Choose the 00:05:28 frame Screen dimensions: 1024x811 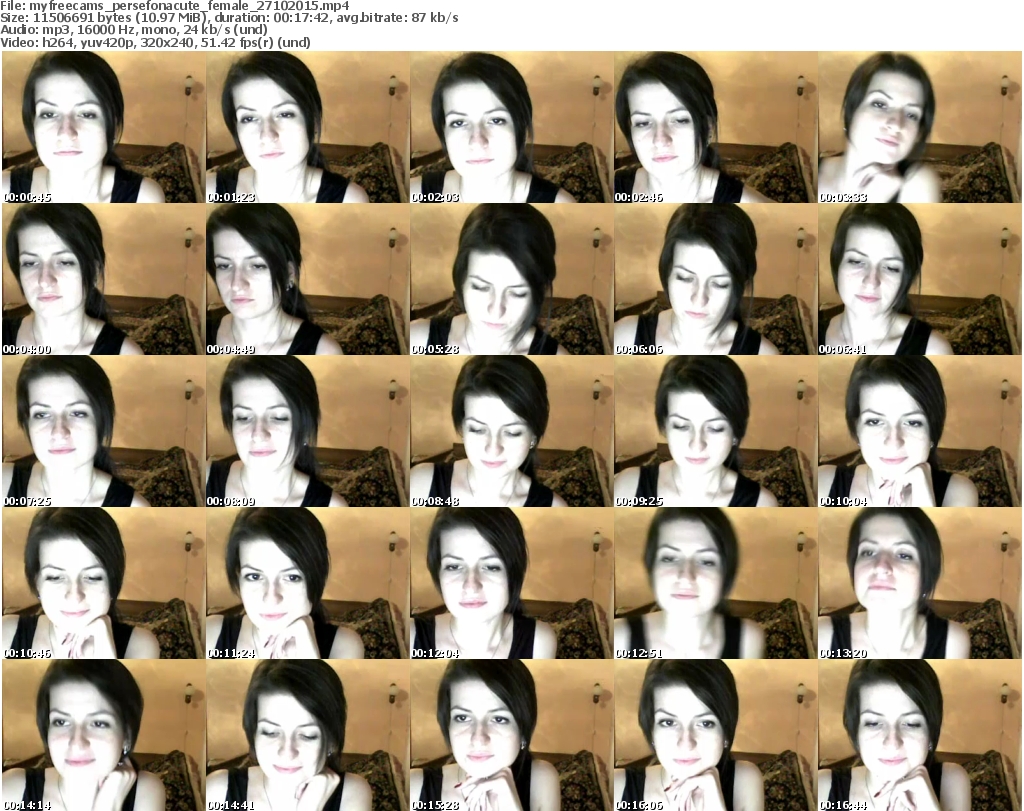pyautogui.click(x=512, y=279)
